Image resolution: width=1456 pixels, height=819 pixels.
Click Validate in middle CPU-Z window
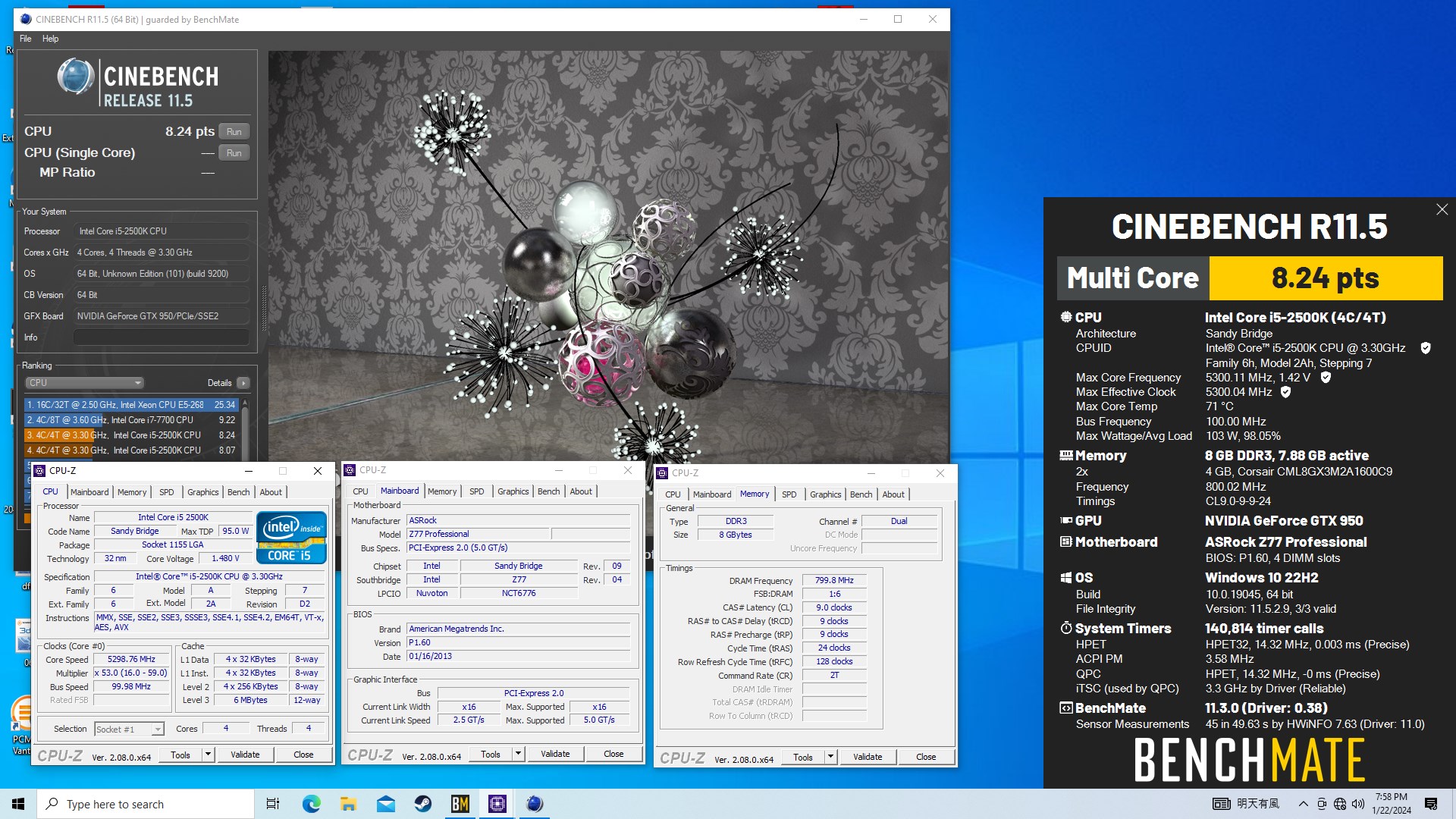[x=555, y=755]
